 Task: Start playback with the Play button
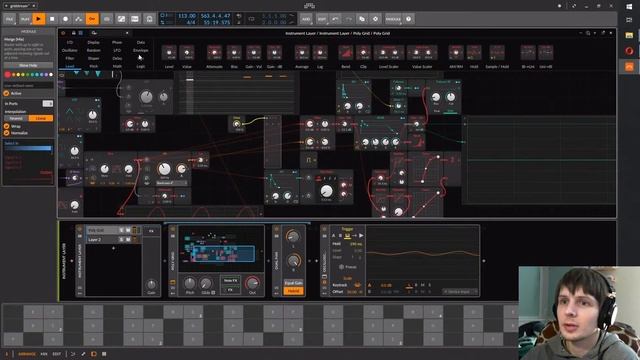[38, 19]
